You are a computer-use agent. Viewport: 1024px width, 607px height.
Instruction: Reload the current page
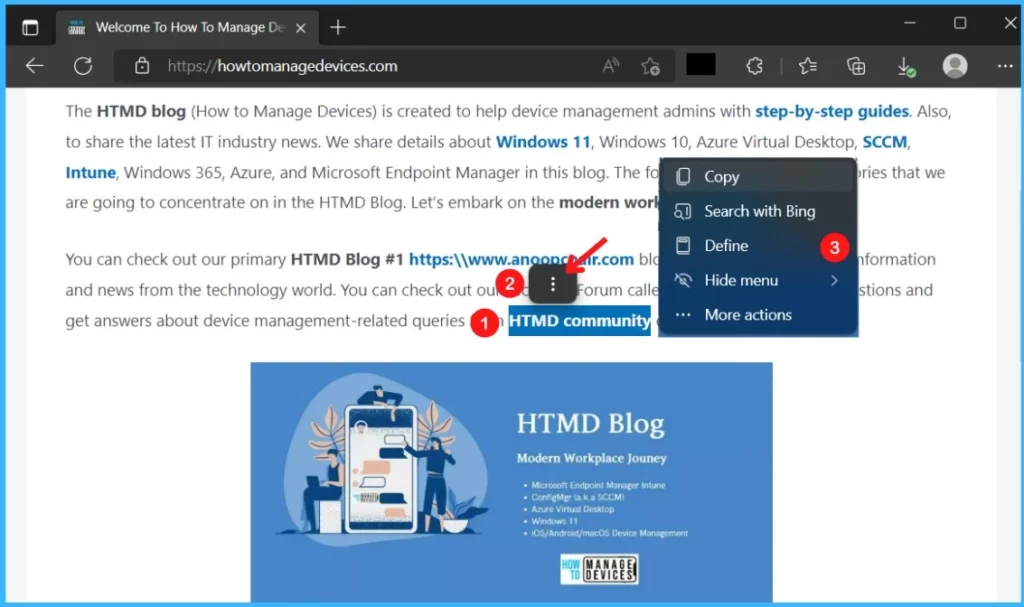[83, 66]
